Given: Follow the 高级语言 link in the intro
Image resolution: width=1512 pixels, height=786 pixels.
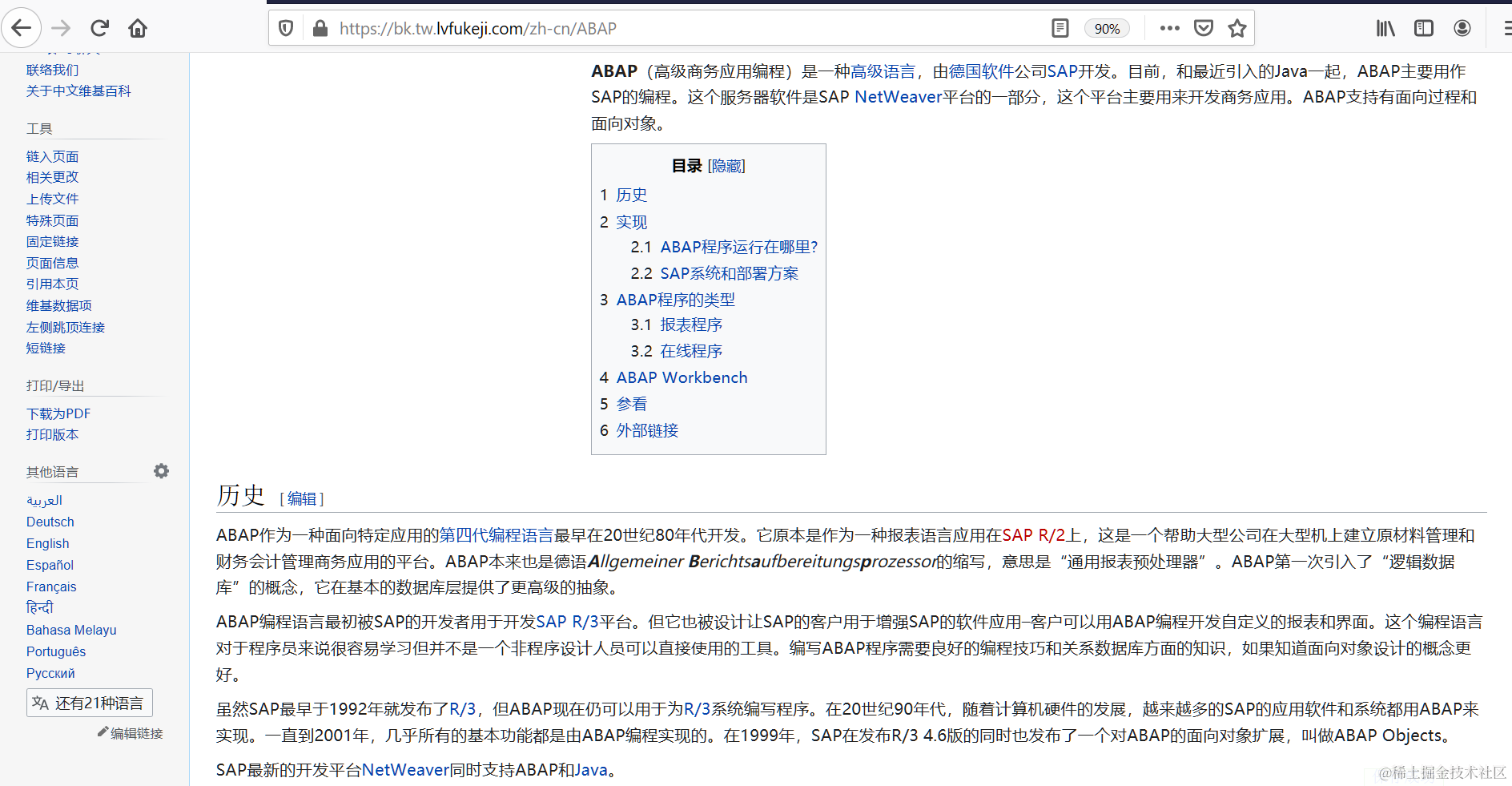Looking at the screenshot, I should pos(883,71).
